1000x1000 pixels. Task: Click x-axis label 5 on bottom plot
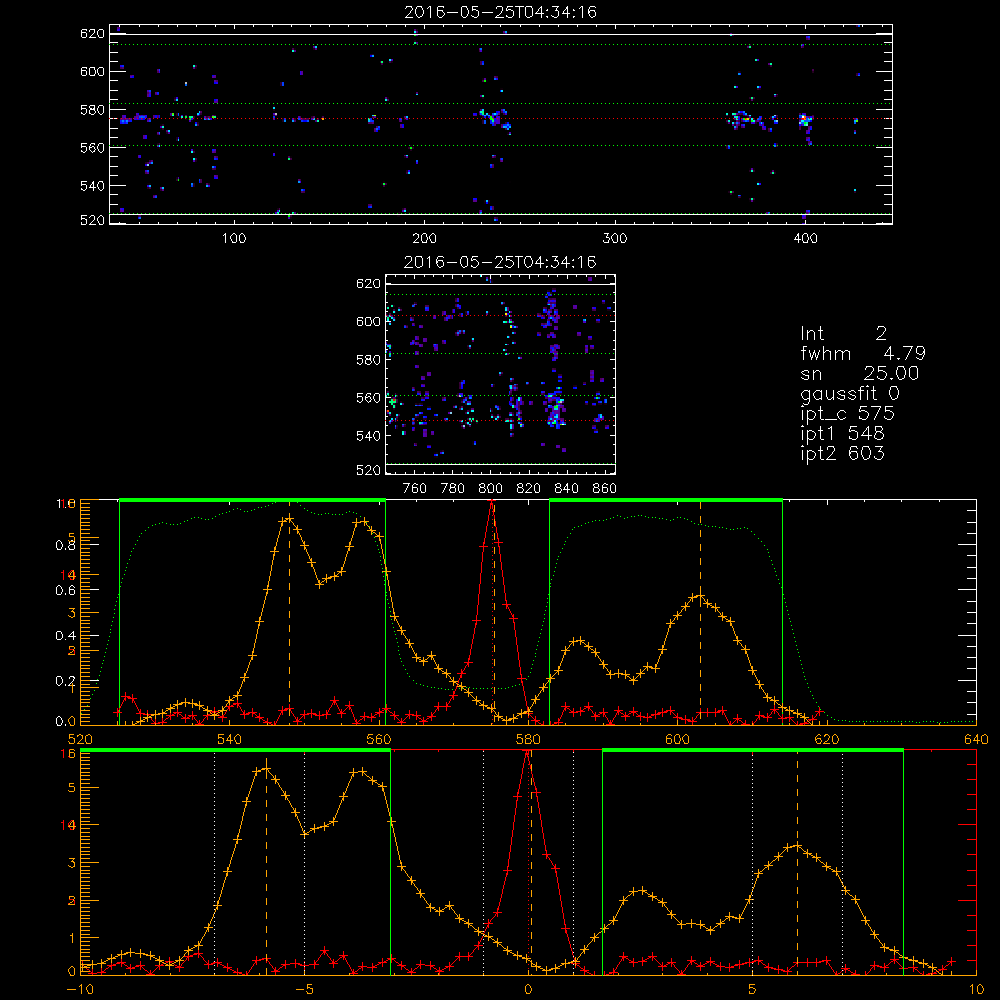(753, 990)
